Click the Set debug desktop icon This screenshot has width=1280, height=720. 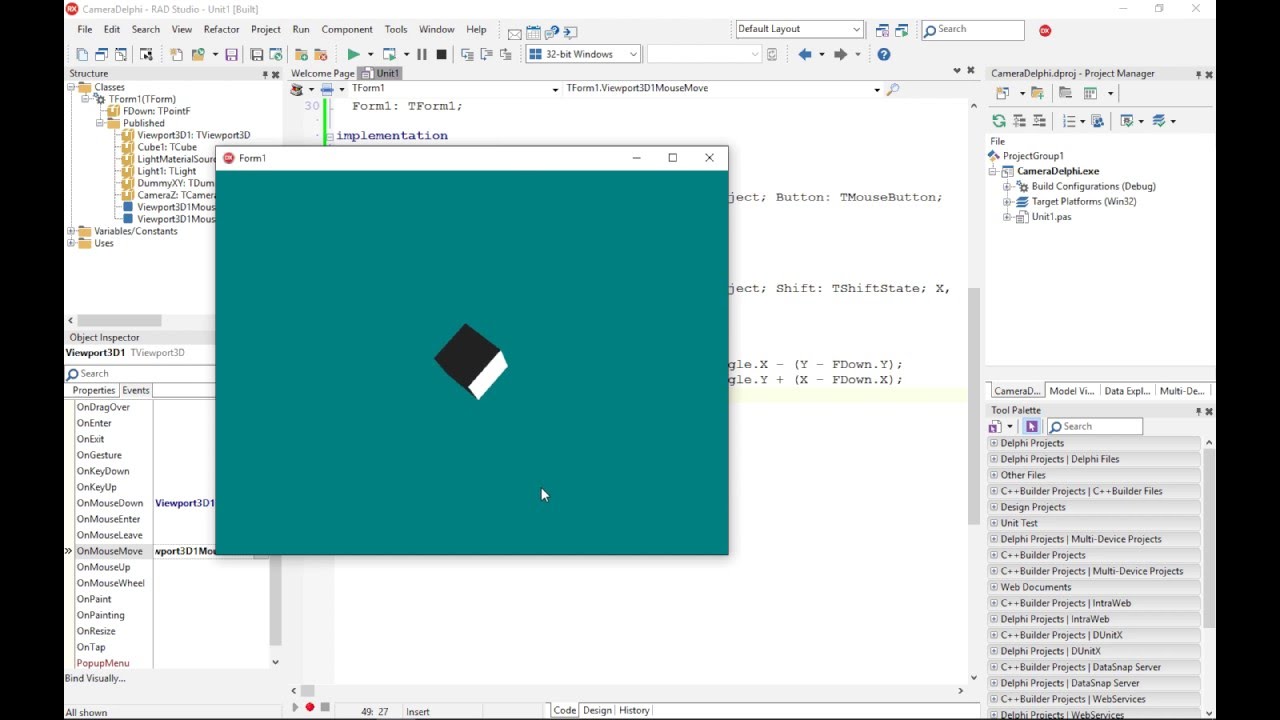[x=902, y=30]
